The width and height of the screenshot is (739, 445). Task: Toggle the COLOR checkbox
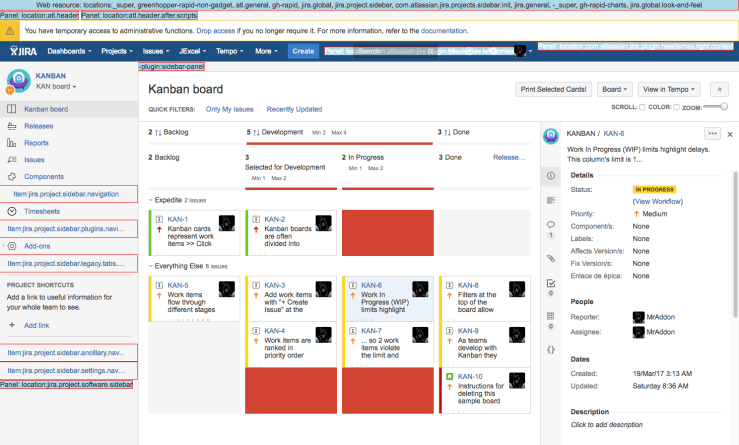674,106
